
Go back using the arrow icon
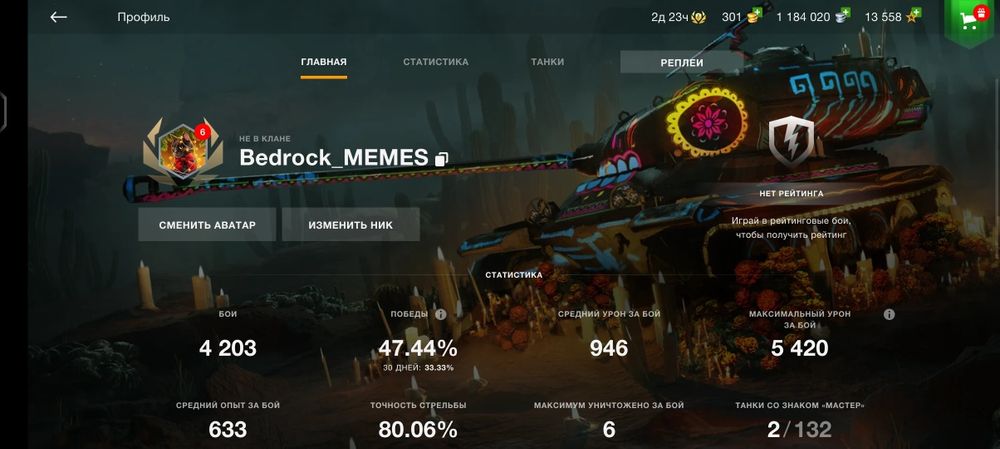tap(59, 17)
